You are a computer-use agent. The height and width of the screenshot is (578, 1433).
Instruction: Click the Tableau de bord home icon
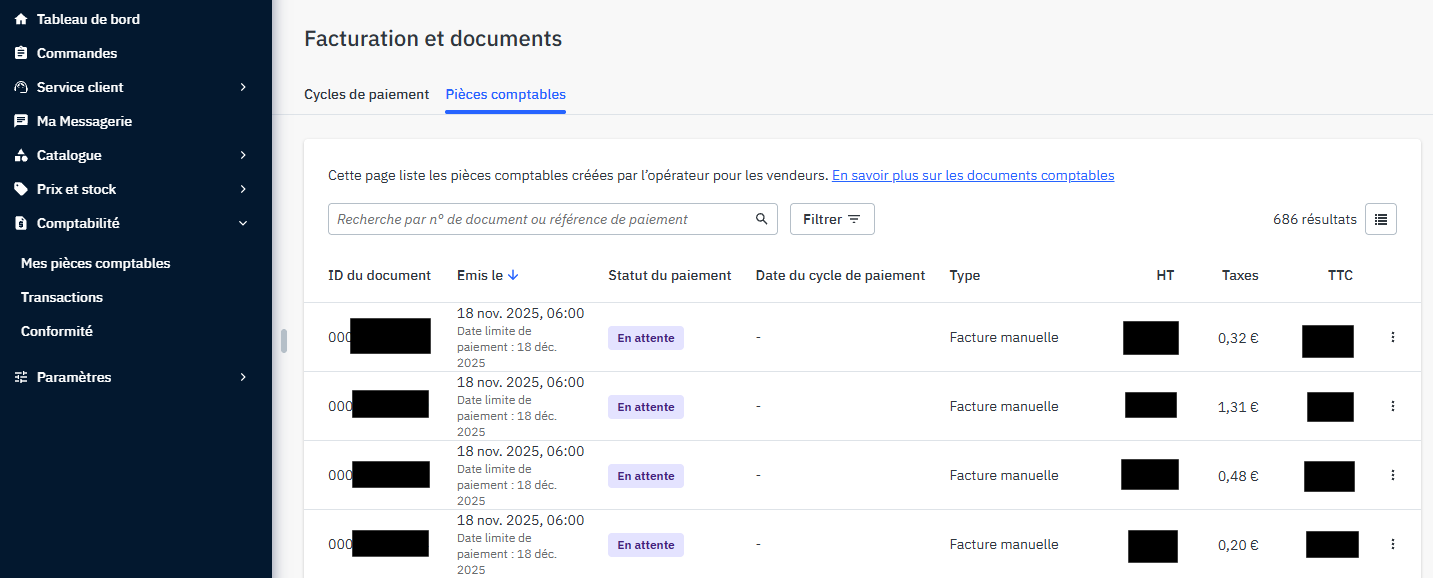[21, 19]
